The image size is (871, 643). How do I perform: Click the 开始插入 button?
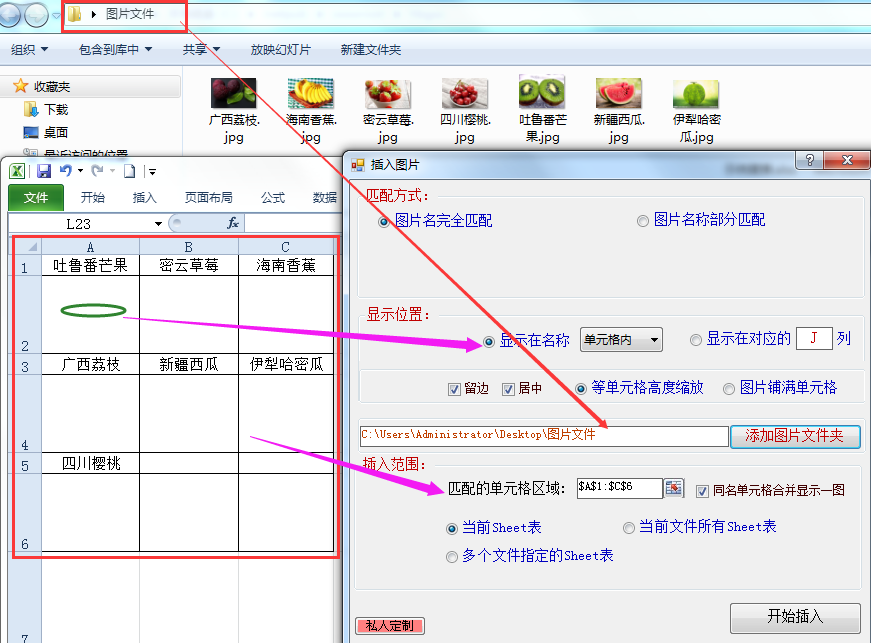(x=794, y=617)
